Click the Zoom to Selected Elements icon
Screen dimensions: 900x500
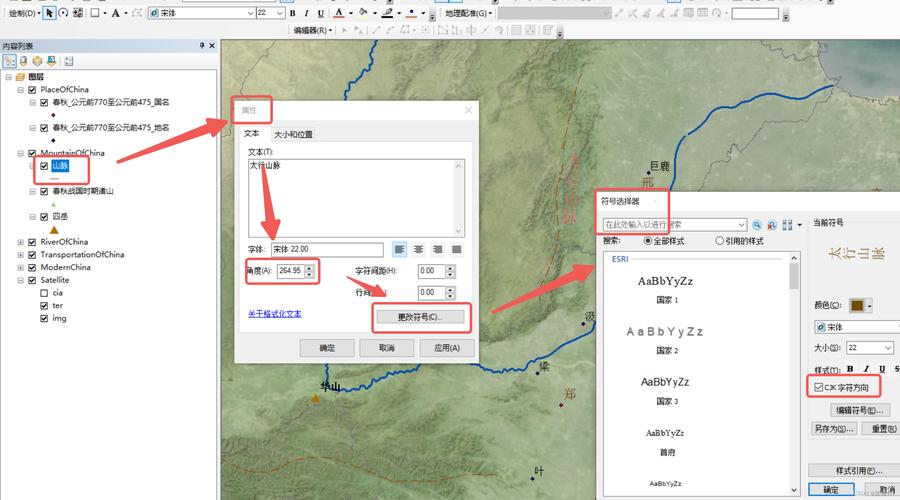click(x=77, y=13)
